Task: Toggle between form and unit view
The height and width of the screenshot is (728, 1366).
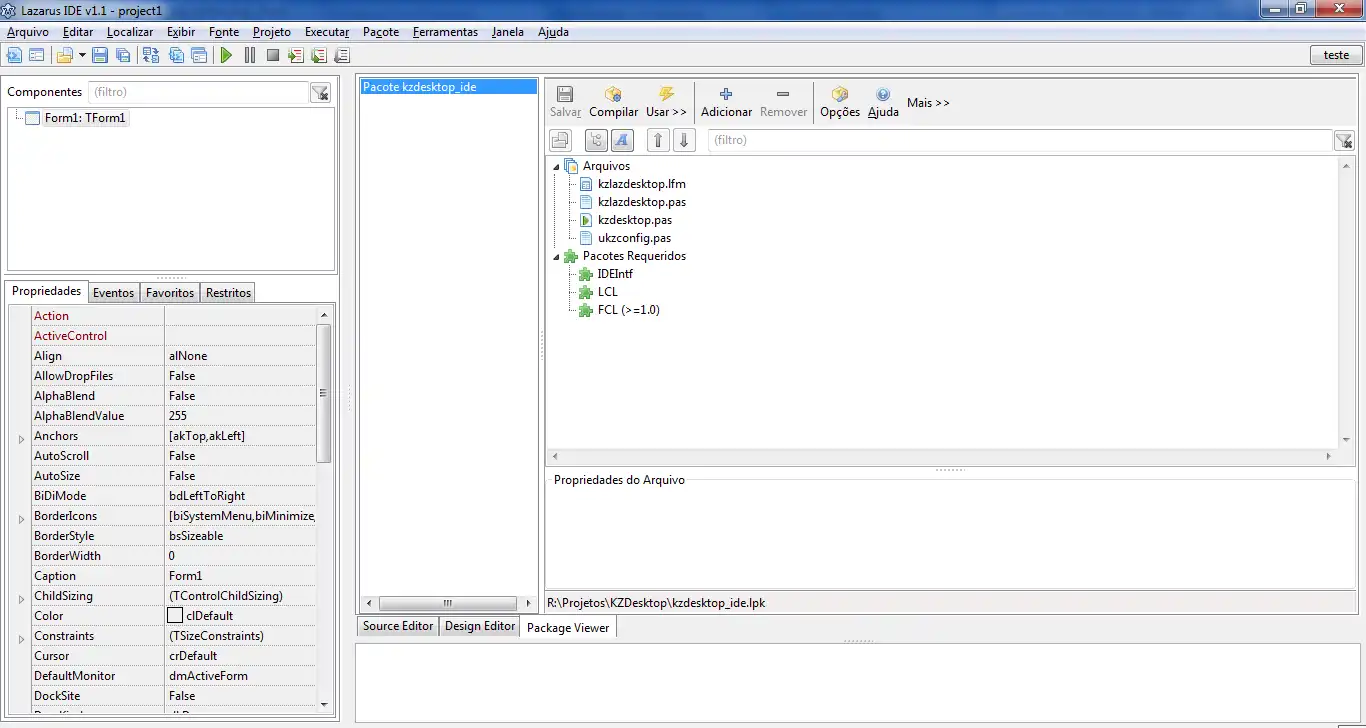Action: click(x=150, y=55)
